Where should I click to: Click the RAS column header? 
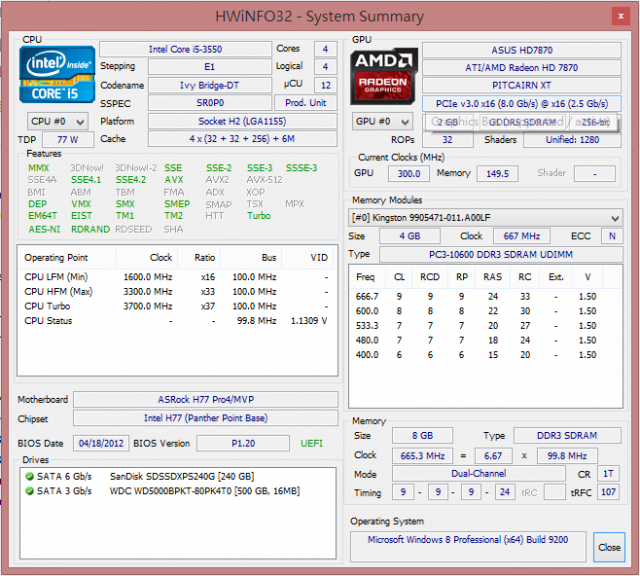[x=493, y=277]
